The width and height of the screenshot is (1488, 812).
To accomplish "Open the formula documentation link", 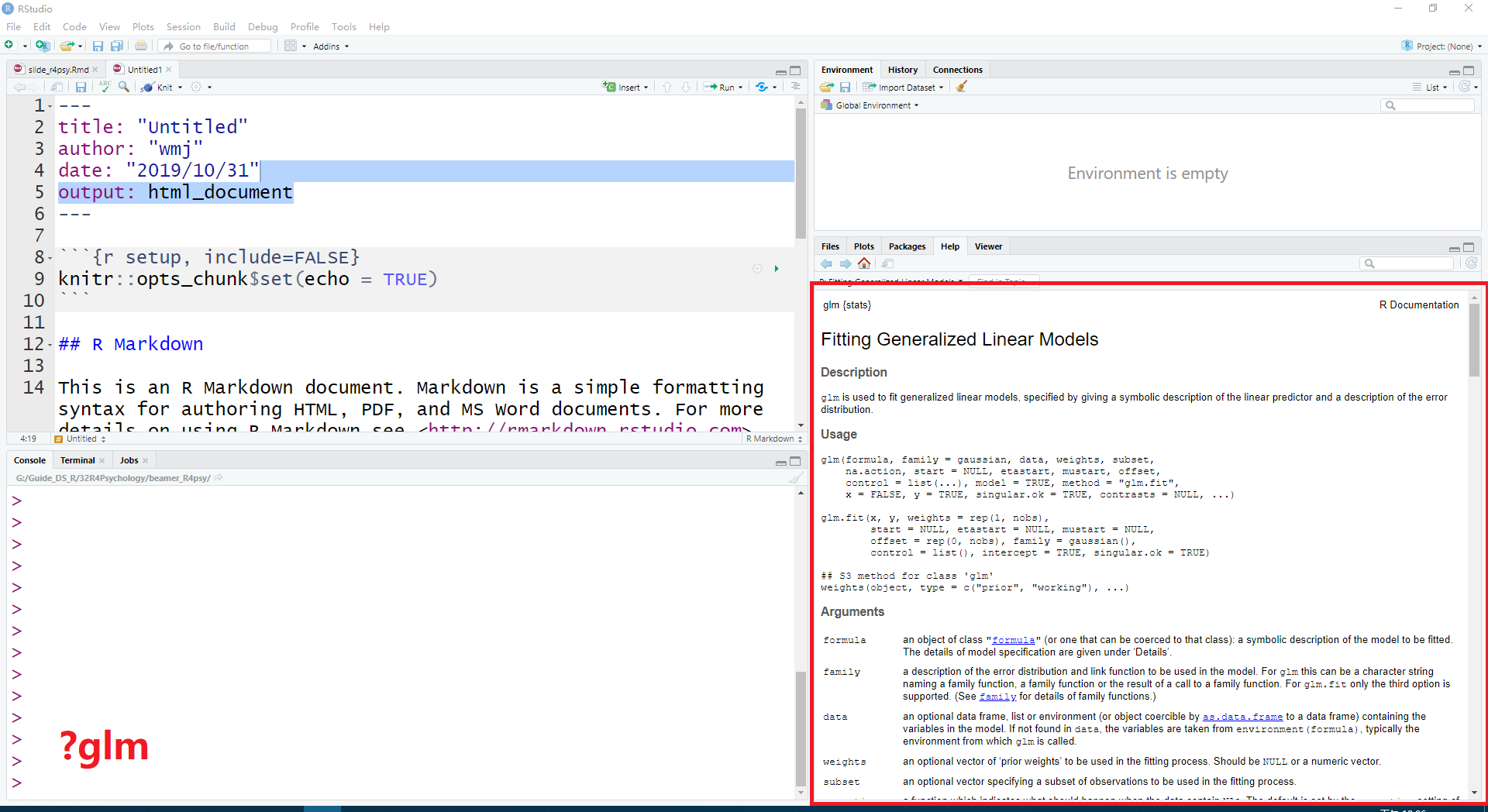I will tap(1013, 640).
